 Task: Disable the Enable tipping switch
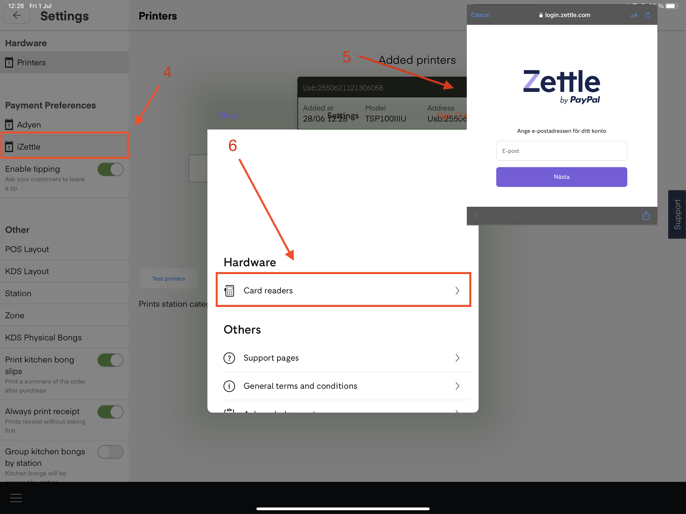(x=110, y=170)
